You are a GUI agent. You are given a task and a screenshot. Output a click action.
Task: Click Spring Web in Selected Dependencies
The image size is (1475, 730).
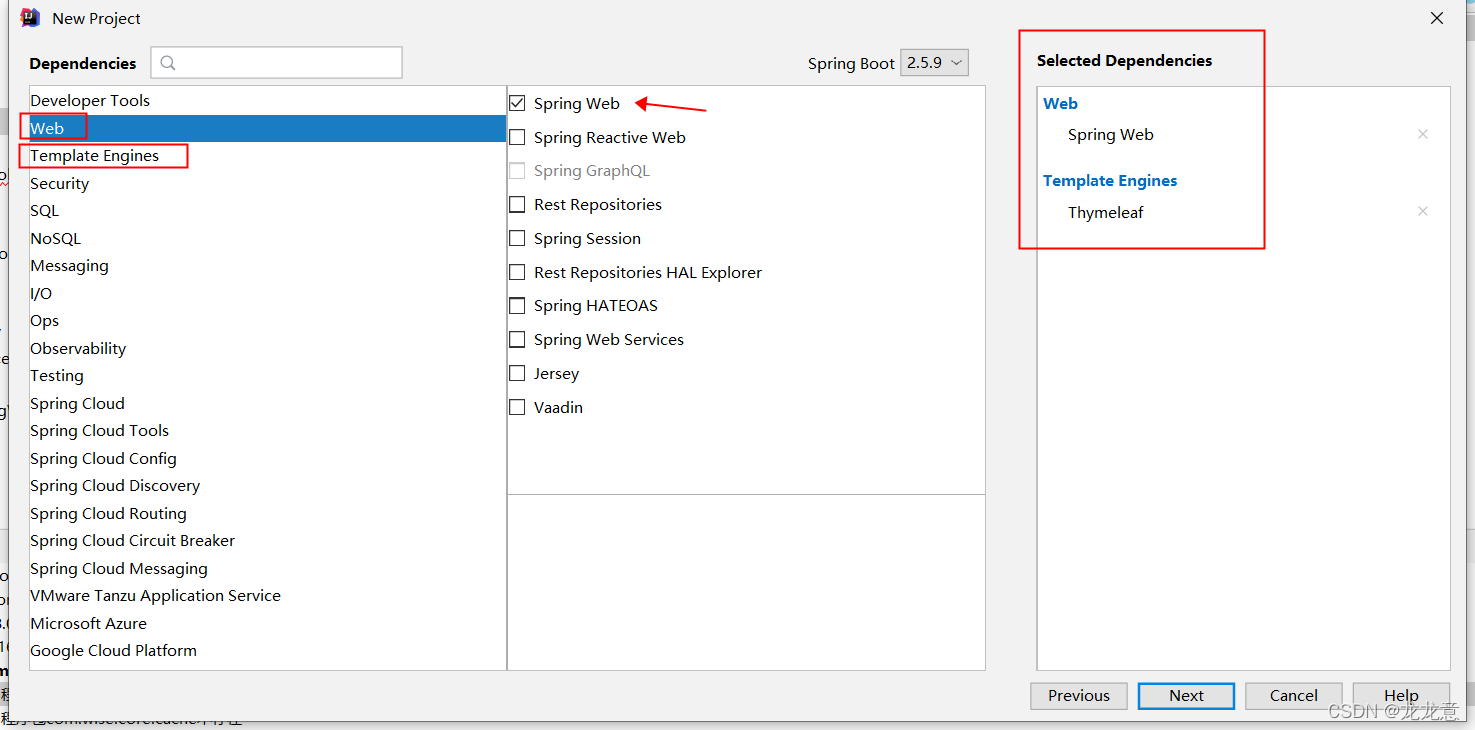click(x=1111, y=134)
